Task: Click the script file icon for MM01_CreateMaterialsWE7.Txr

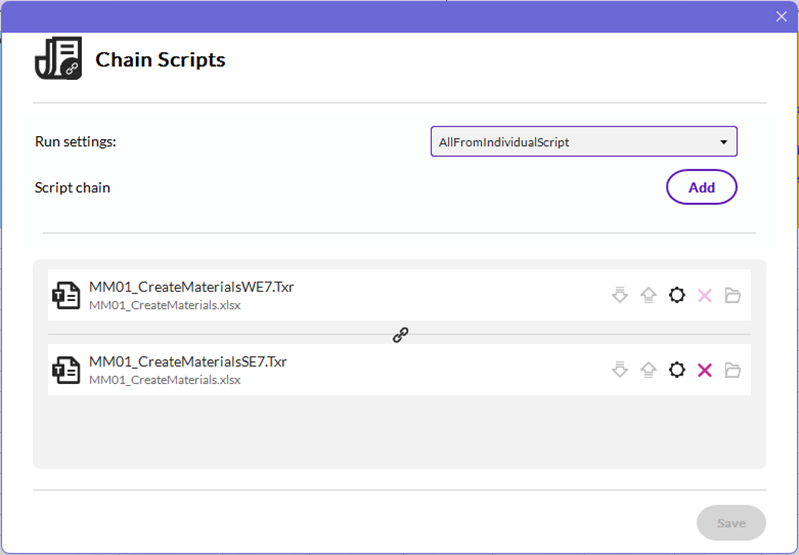Action: point(66,295)
